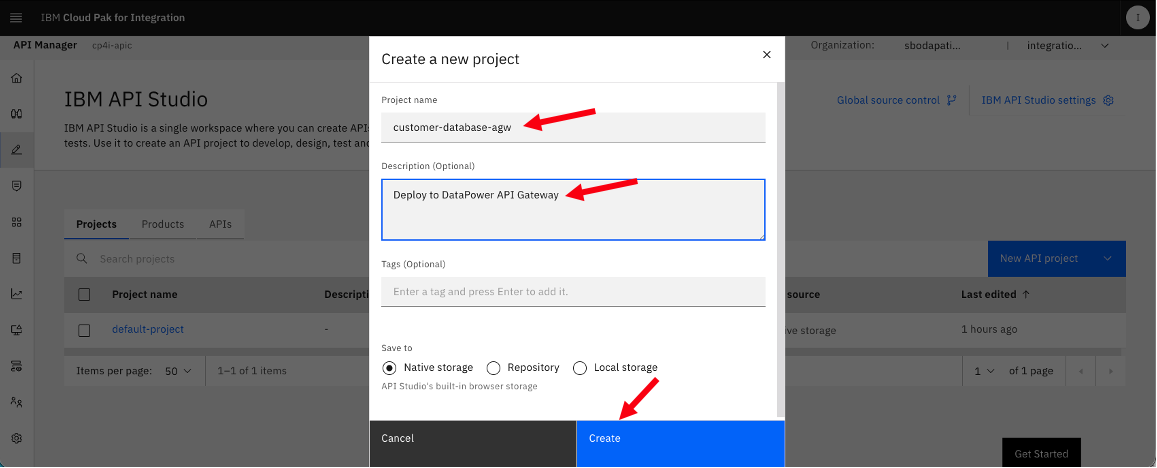Image resolution: width=1157 pixels, height=468 pixels.
Task: Open the default-project link
Action: (x=148, y=329)
